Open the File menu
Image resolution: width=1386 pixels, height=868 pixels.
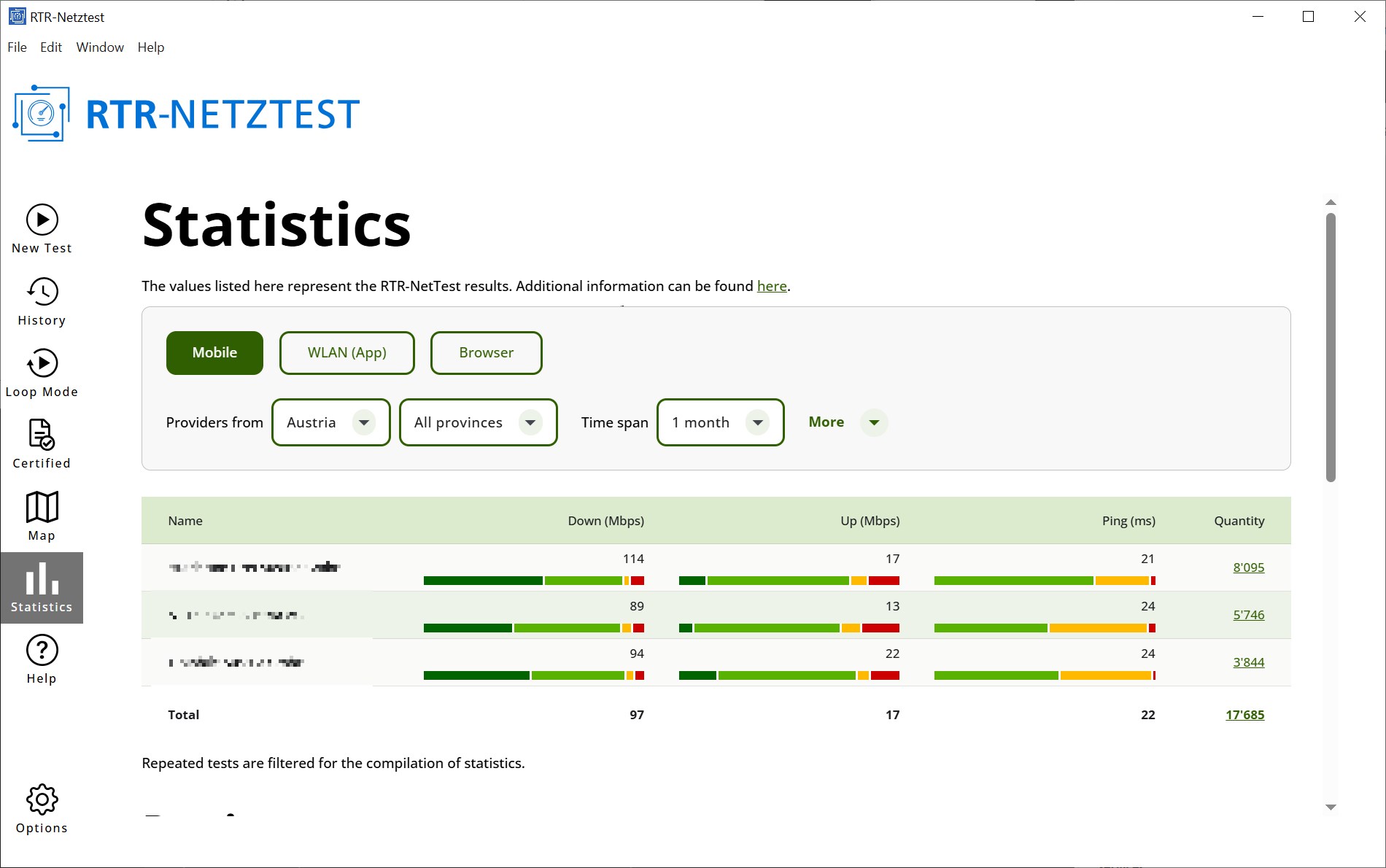17,47
